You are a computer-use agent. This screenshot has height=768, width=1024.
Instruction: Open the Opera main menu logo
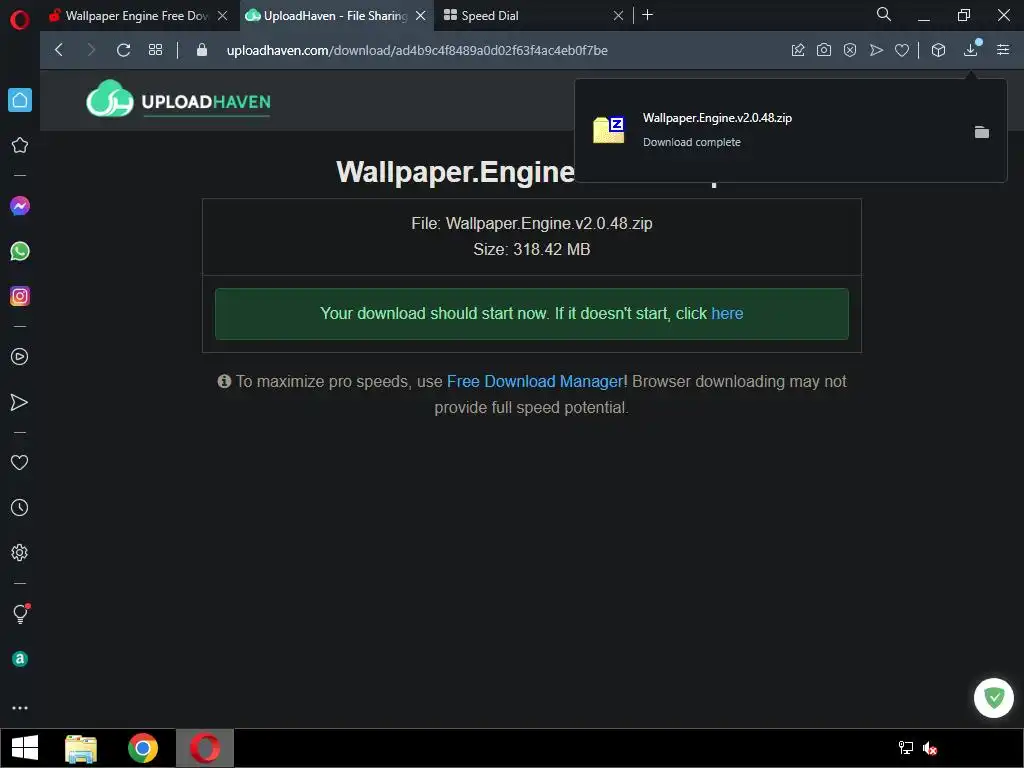pos(20,20)
